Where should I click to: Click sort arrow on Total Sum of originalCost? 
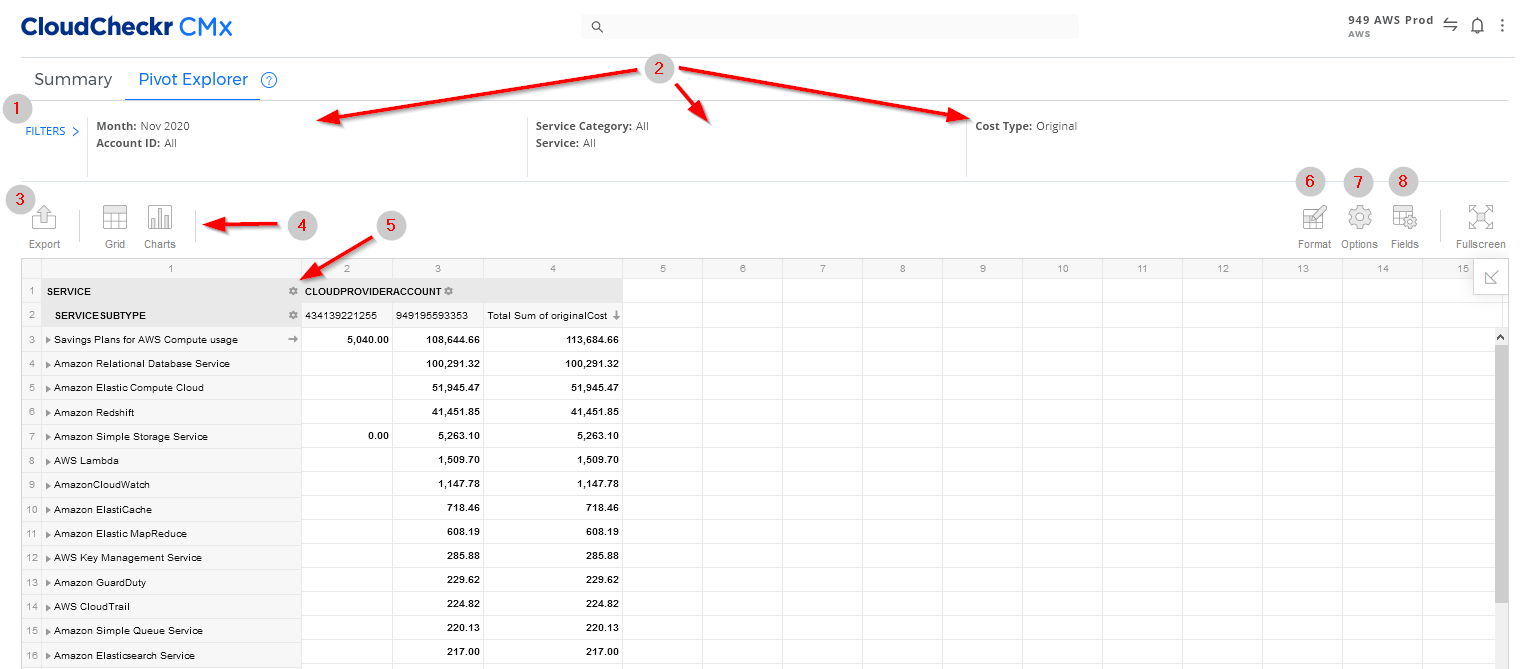[x=616, y=315]
